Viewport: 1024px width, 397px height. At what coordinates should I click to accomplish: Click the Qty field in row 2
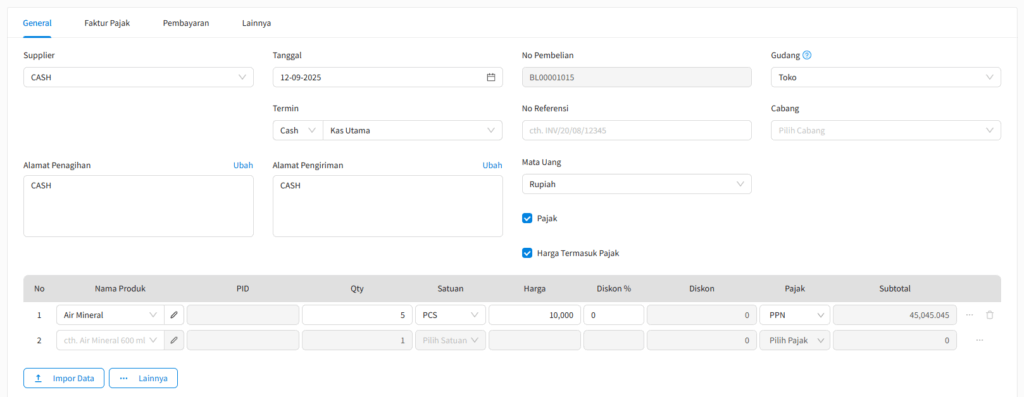(357, 340)
